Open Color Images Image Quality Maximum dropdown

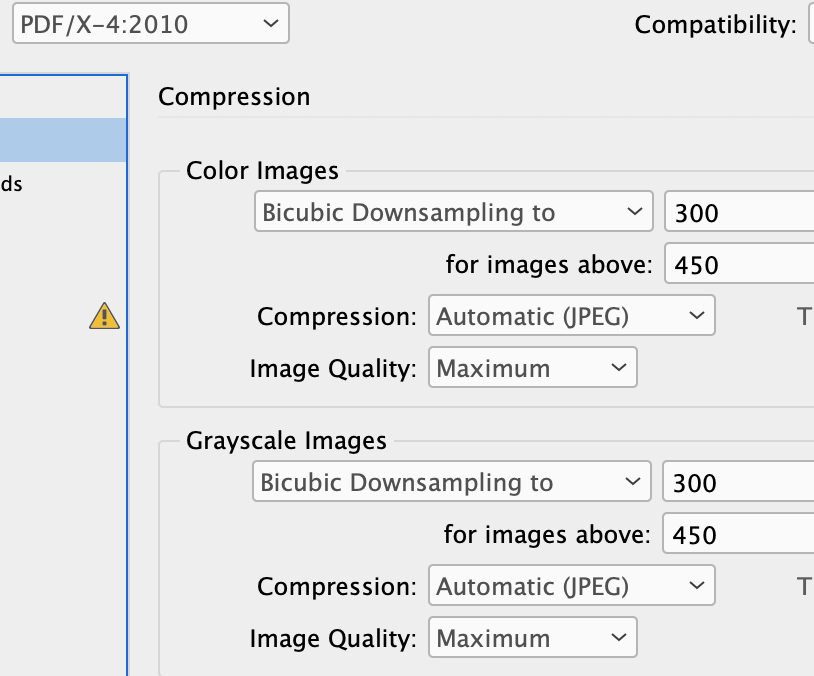click(533, 367)
